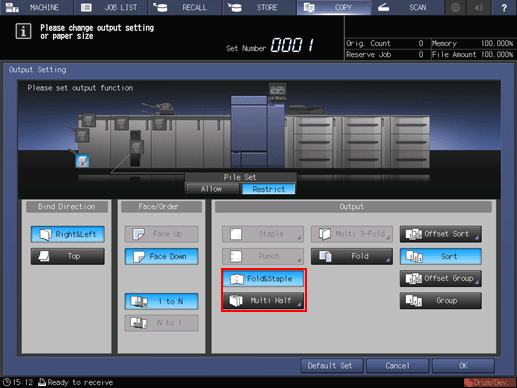Set Pile Set to Allow
This screenshot has height=388, width=517.
click(211, 189)
